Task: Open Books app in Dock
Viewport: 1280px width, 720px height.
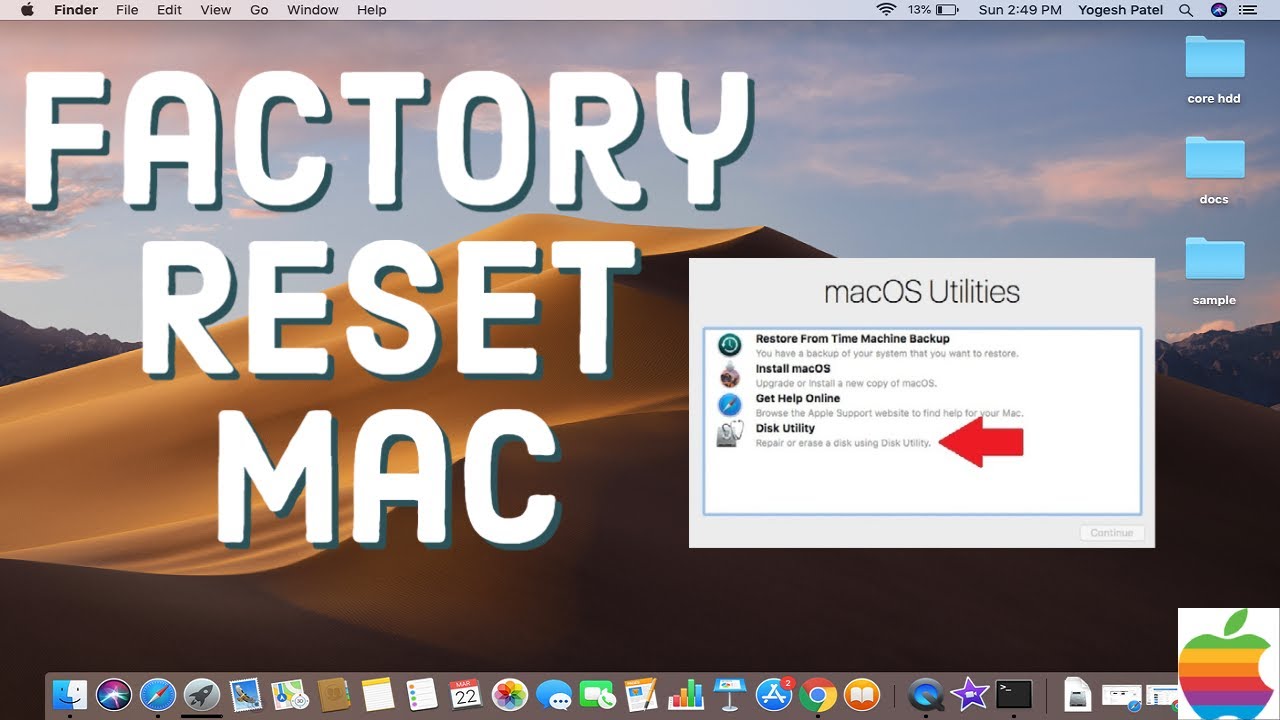Action: tap(861, 694)
